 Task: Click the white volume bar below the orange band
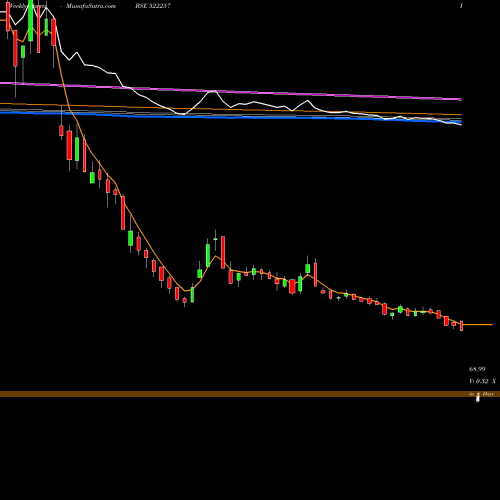pyautogui.click(x=478, y=399)
